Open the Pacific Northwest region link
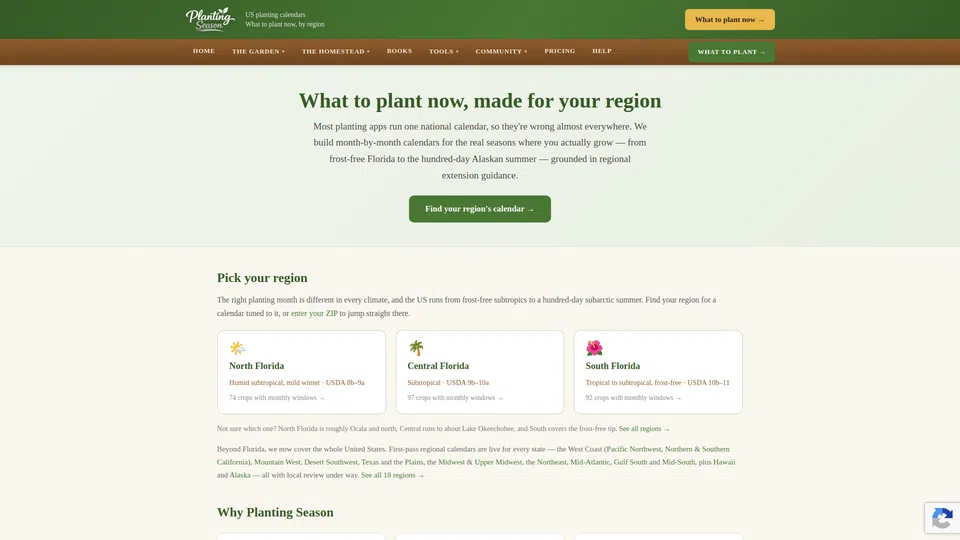The height and width of the screenshot is (540, 960). point(634,449)
